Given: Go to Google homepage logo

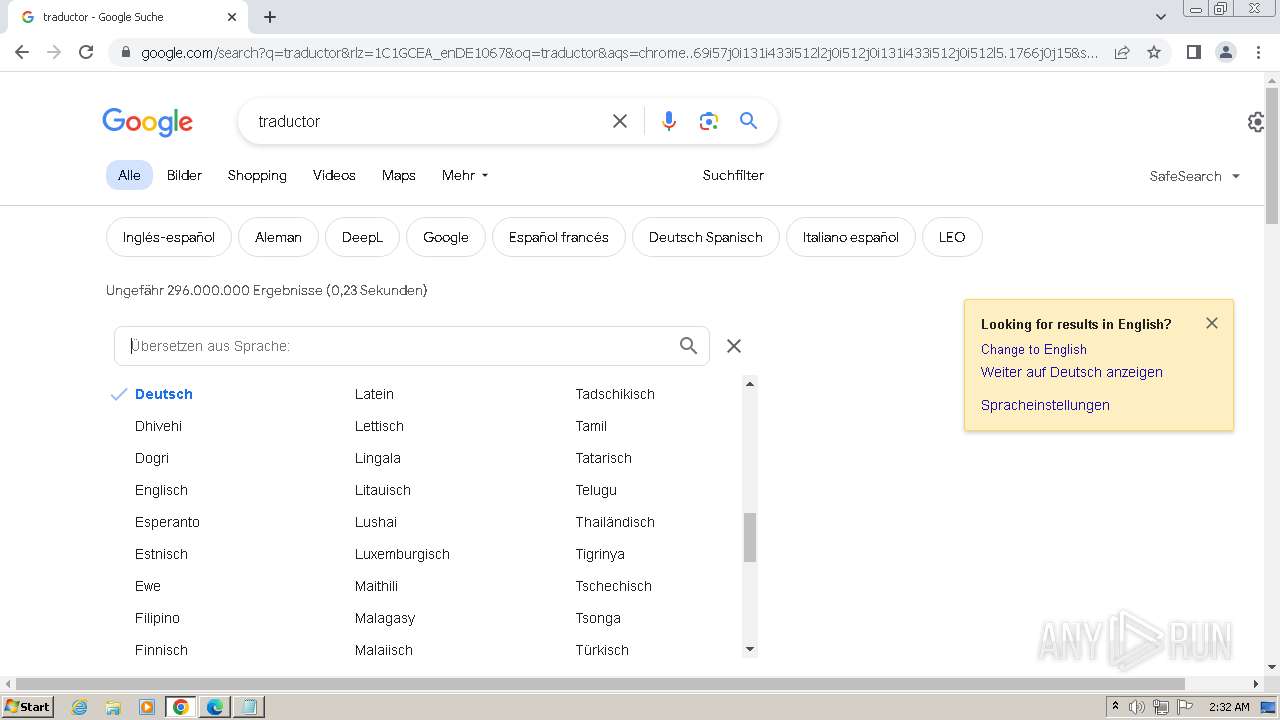Looking at the screenshot, I should click(147, 122).
